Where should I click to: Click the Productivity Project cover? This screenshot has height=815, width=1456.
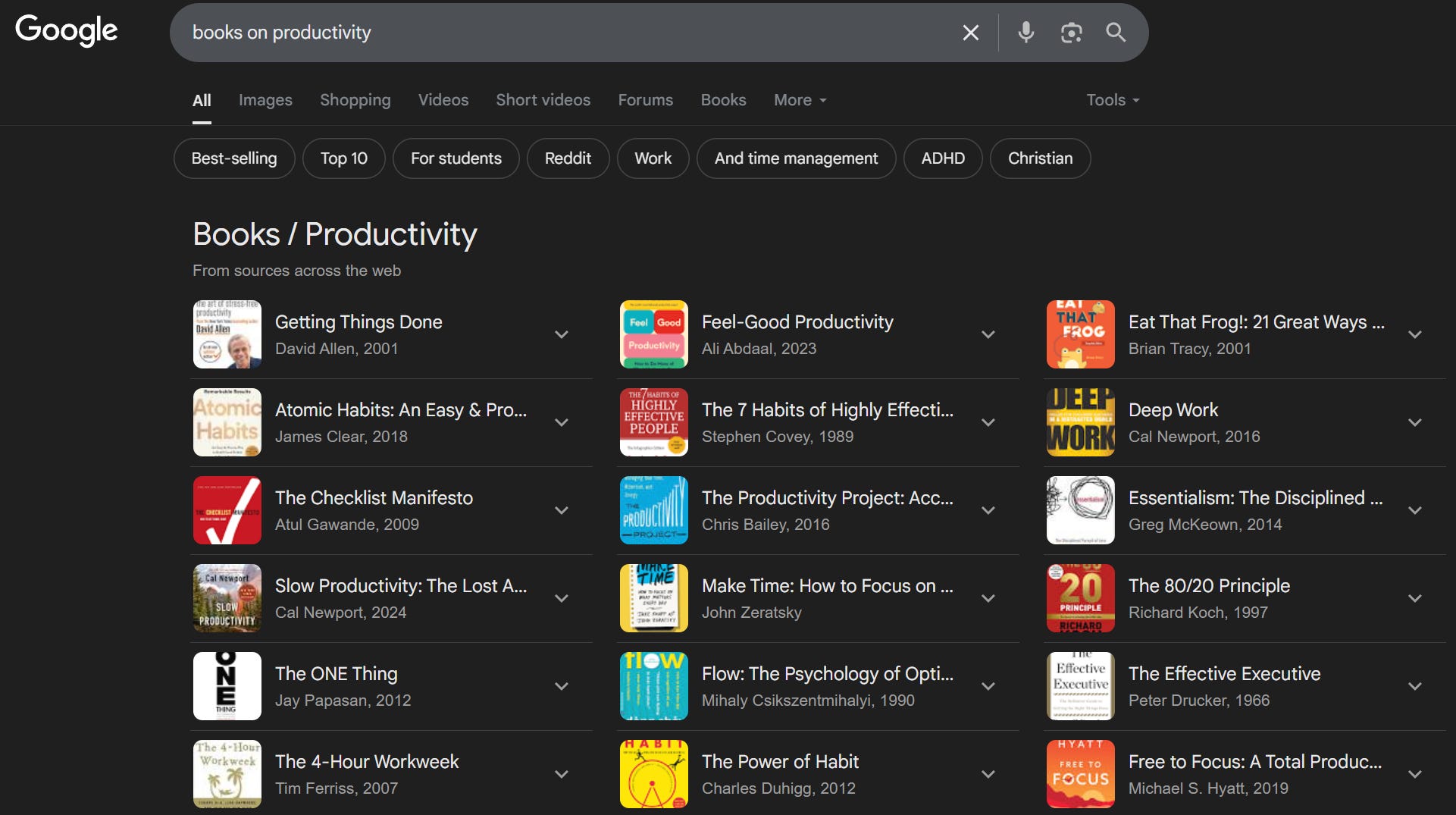point(654,510)
